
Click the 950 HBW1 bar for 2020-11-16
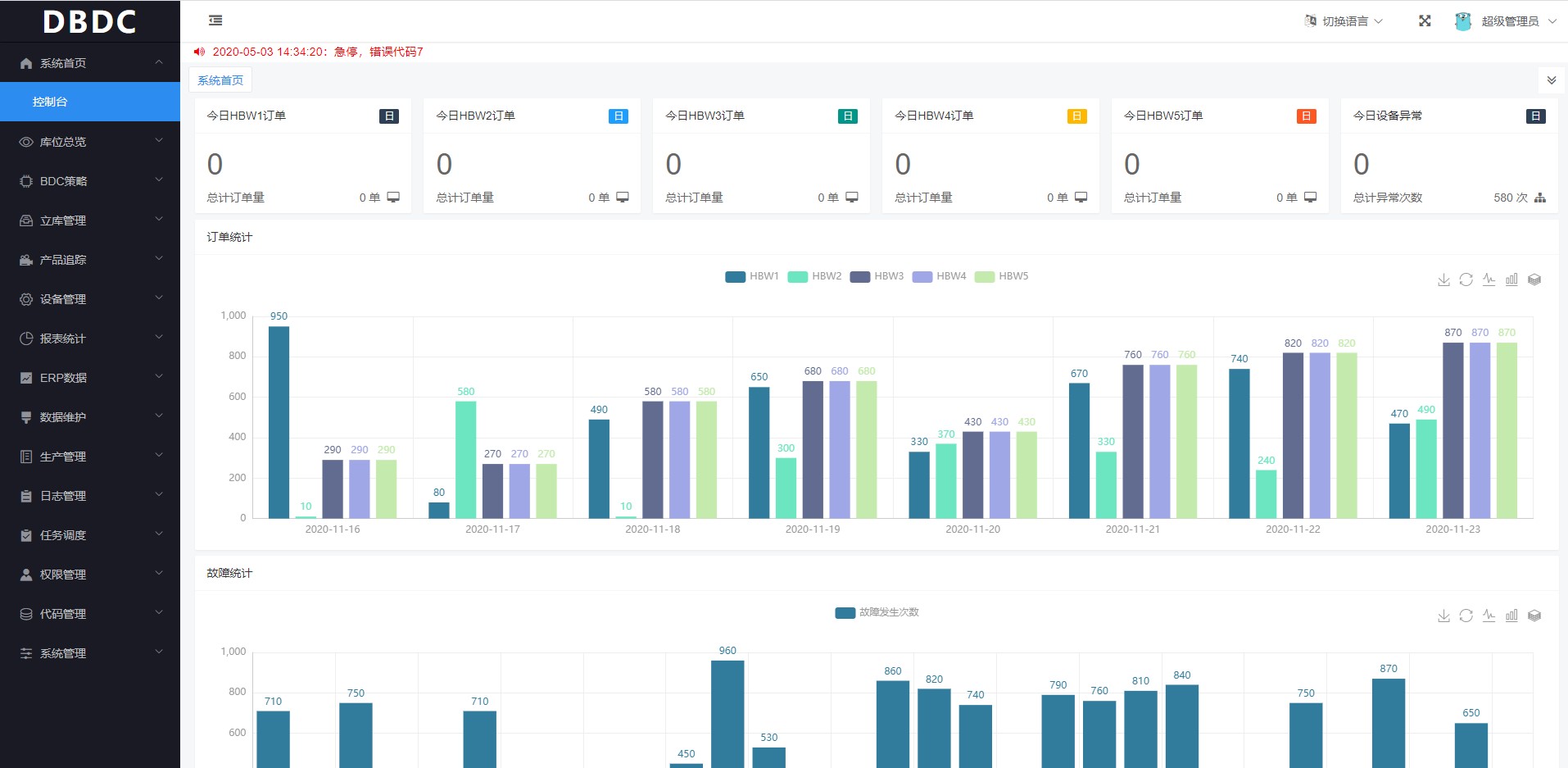pos(279,421)
